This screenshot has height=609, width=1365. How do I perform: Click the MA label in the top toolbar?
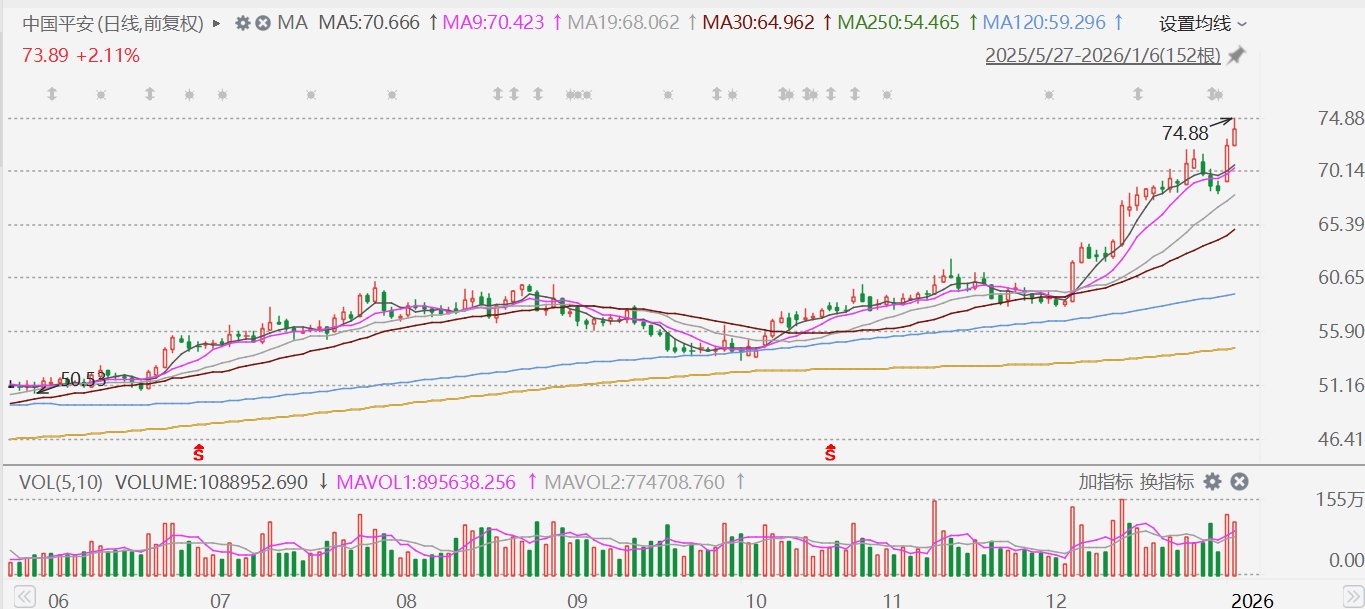point(293,22)
